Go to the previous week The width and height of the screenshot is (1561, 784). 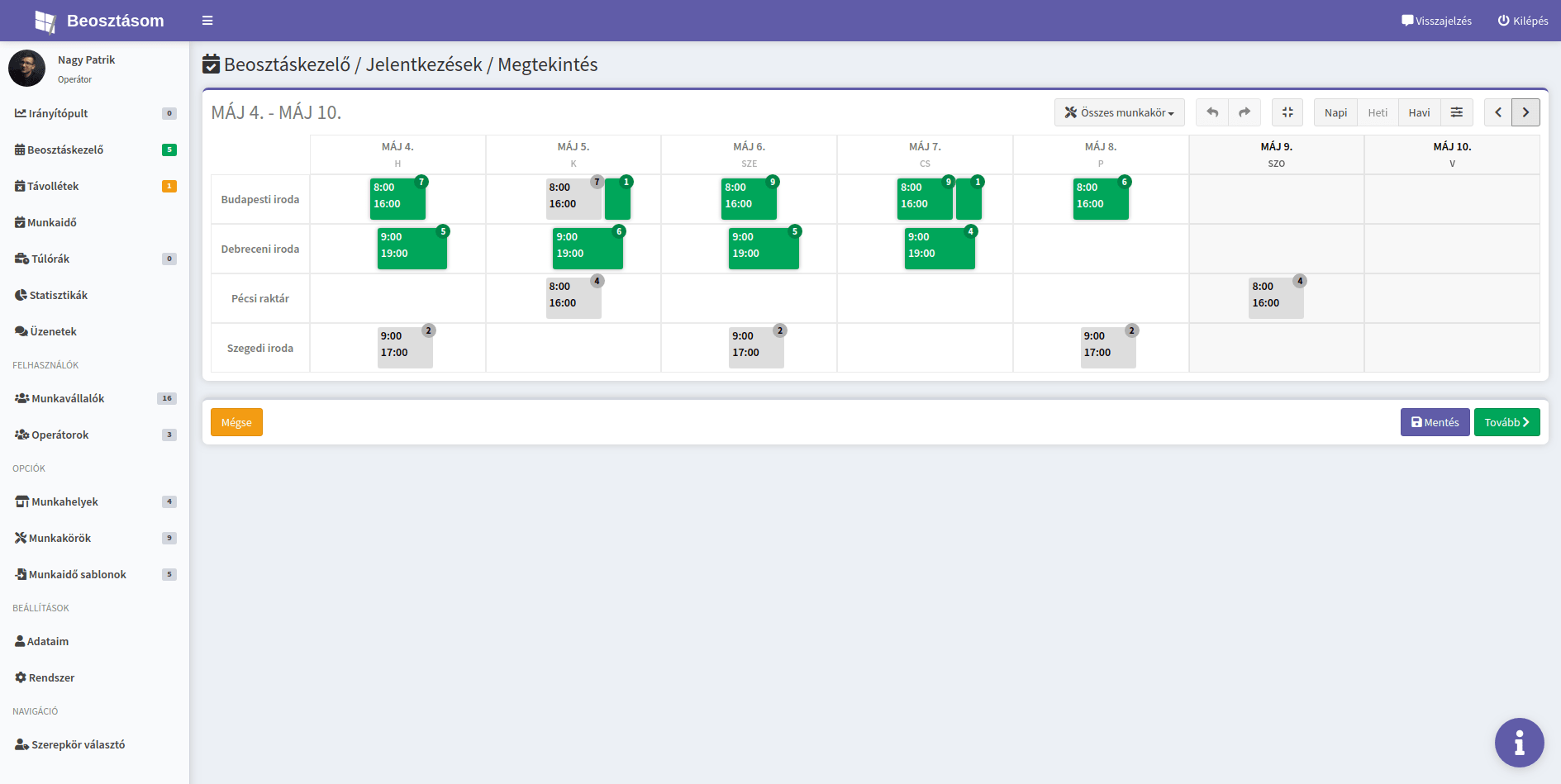[1498, 112]
